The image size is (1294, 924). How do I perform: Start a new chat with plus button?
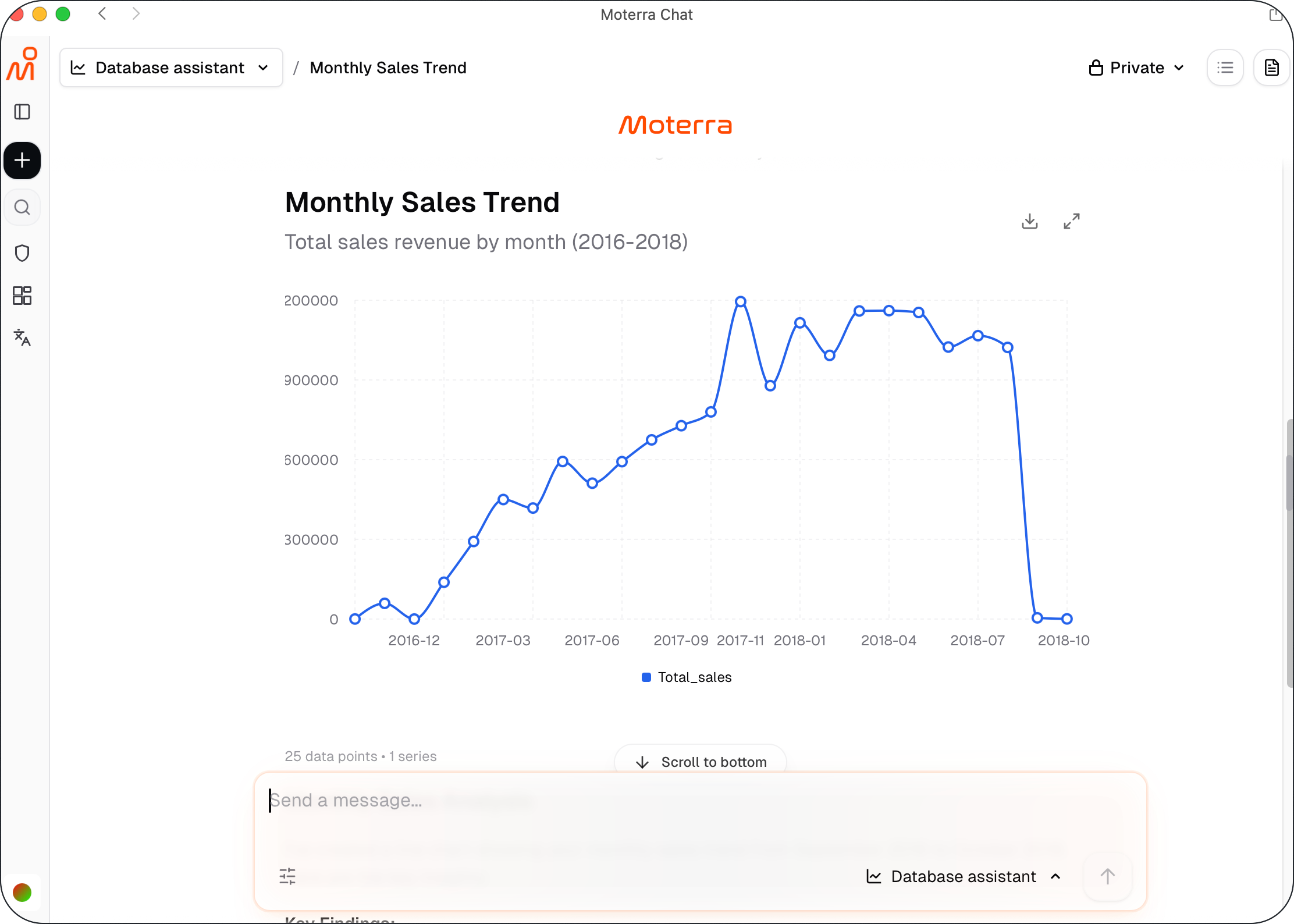[22, 160]
